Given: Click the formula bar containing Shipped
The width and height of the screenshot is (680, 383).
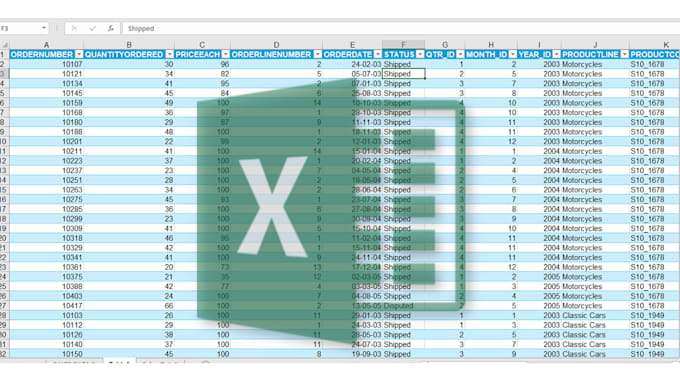Looking at the screenshot, I should (x=401, y=29).
